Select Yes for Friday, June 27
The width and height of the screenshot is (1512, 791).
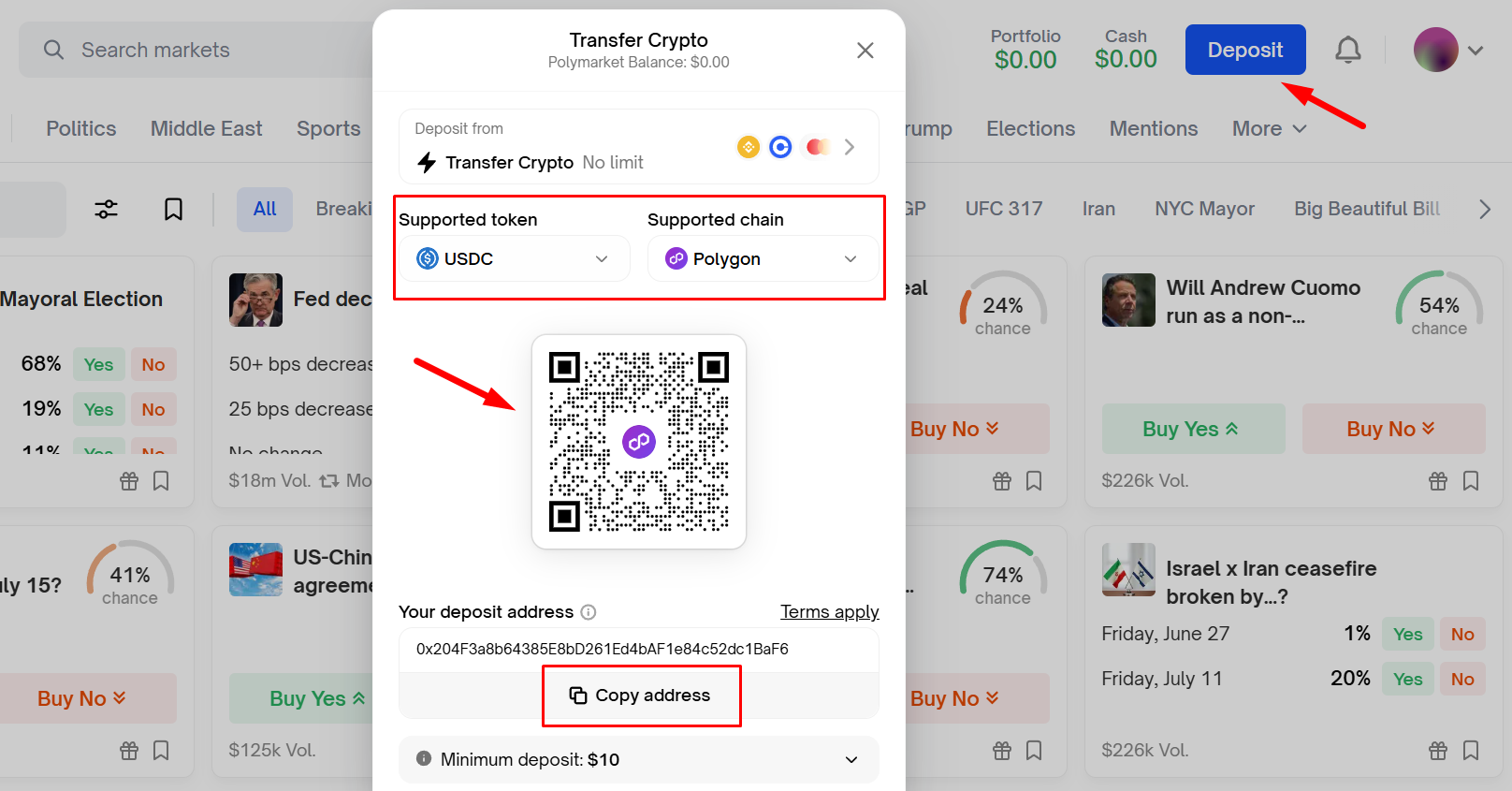(x=1408, y=635)
